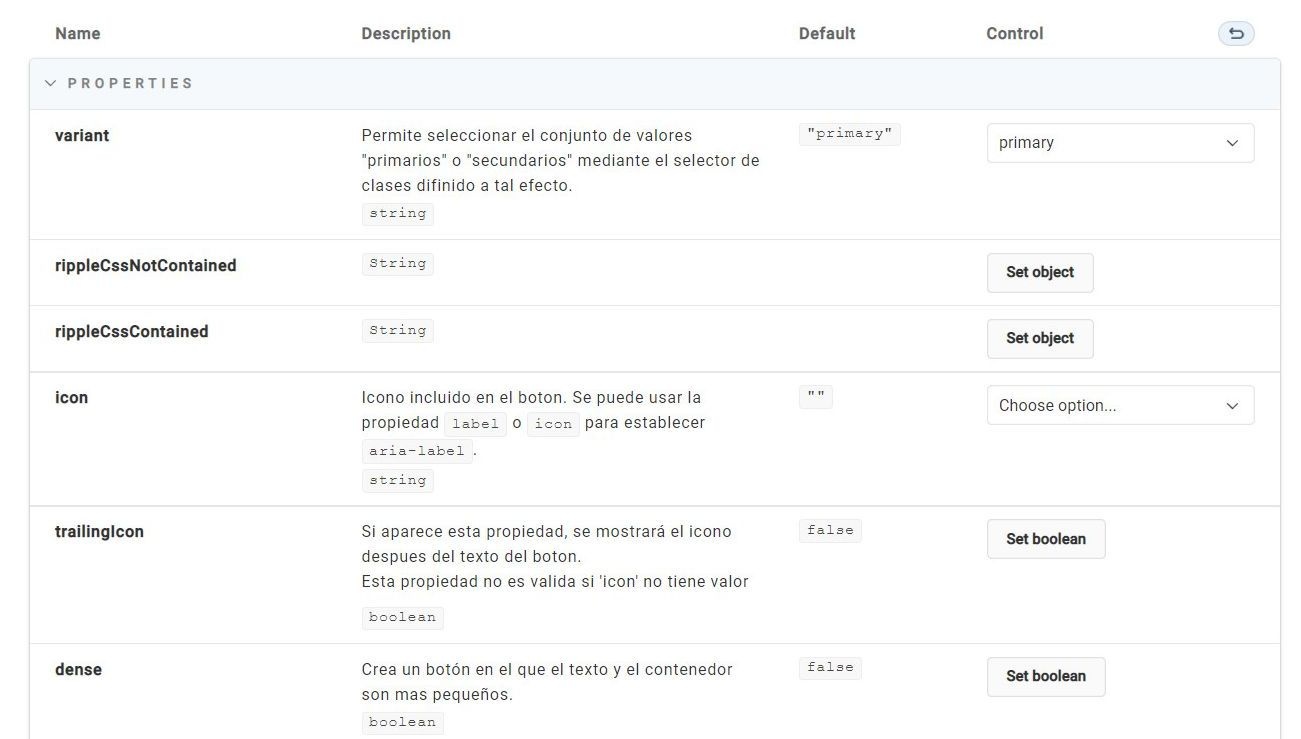1301x739 pixels.
Task: Click the variant property name
Action: point(82,136)
